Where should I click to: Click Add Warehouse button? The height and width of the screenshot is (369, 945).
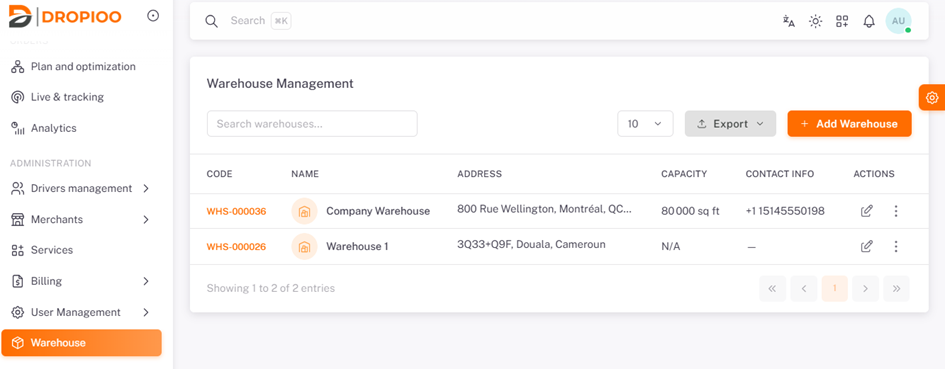[x=849, y=124]
